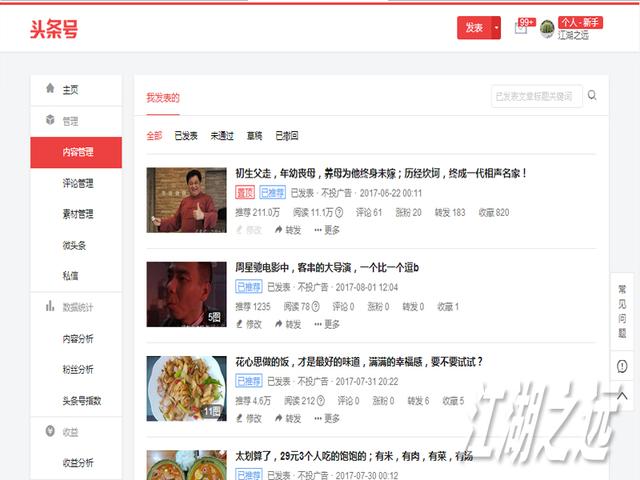Filter articles by 全部
Viewport: 640px width, 480px height.
154,136
